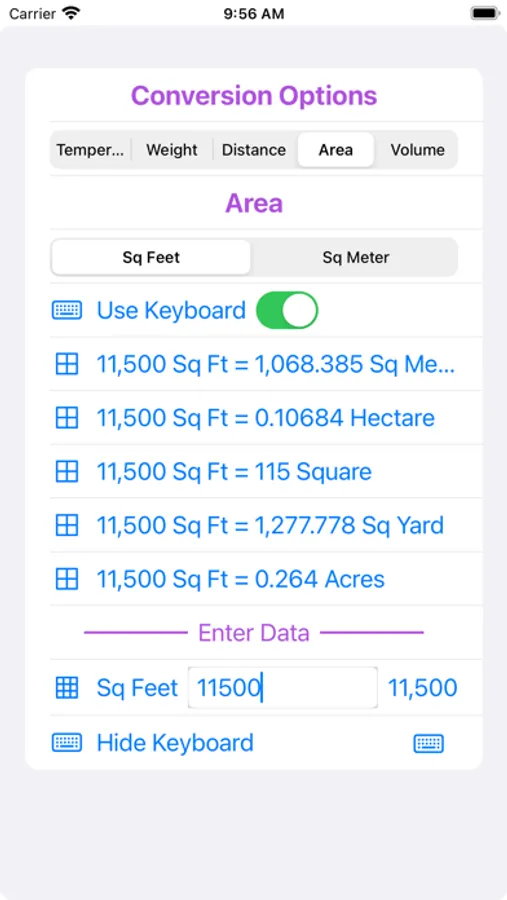Open the Distance conversion tab

pyautogui.click(x=254, y=150)
